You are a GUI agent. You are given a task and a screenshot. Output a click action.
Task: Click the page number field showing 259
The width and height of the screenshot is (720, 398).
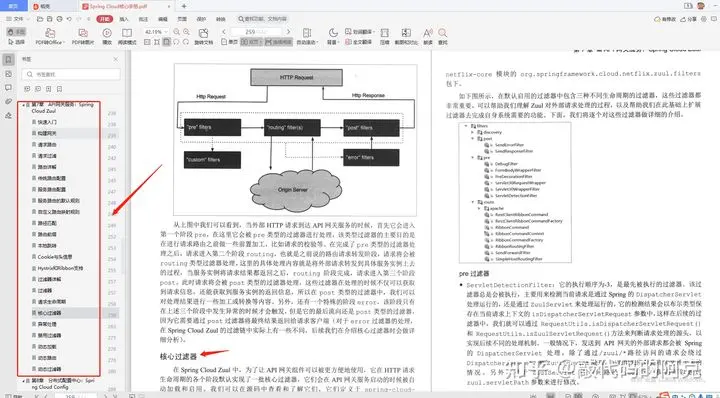pos(256,32)
